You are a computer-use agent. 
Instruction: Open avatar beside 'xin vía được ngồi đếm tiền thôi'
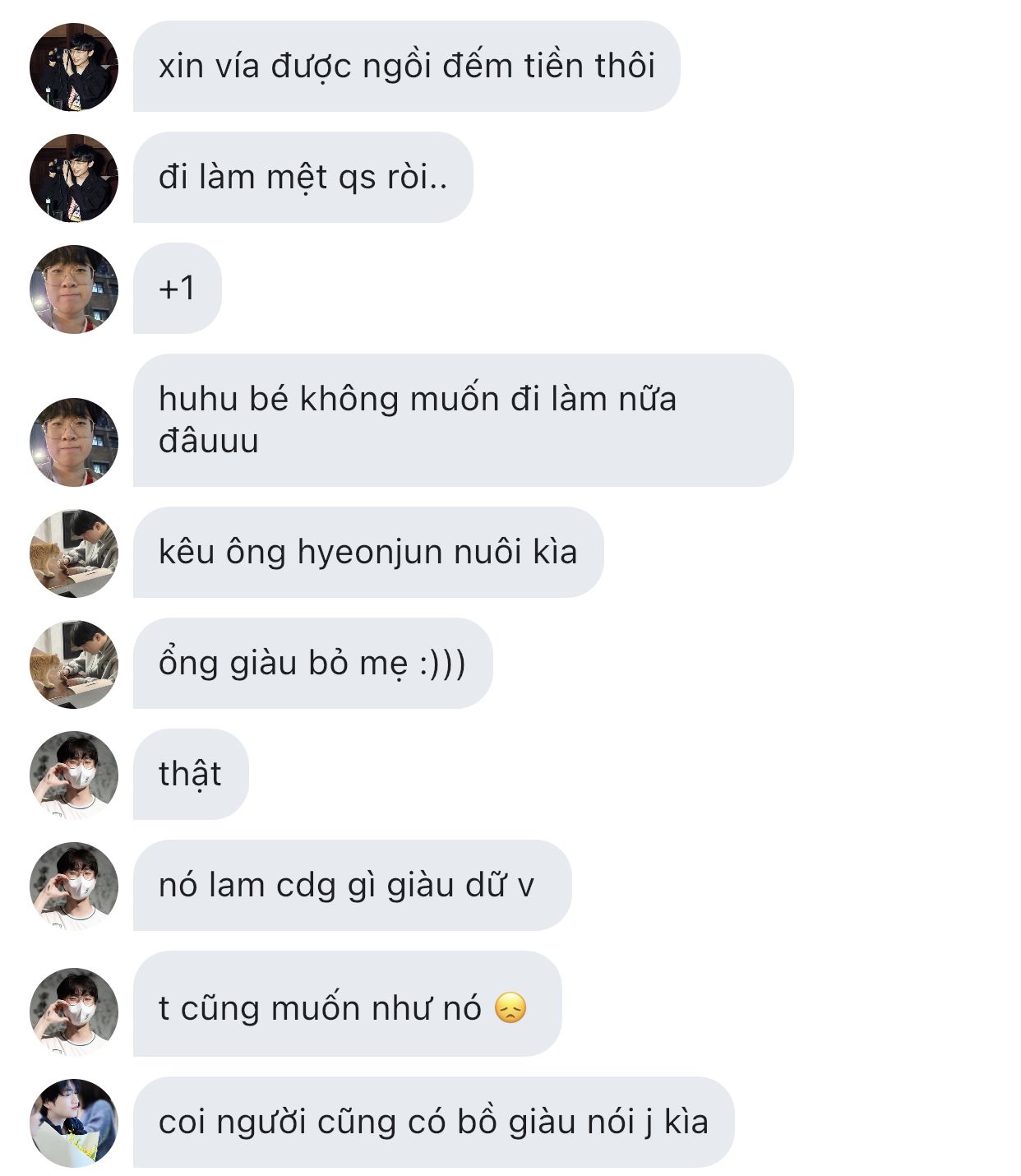[x=74, y=67]
